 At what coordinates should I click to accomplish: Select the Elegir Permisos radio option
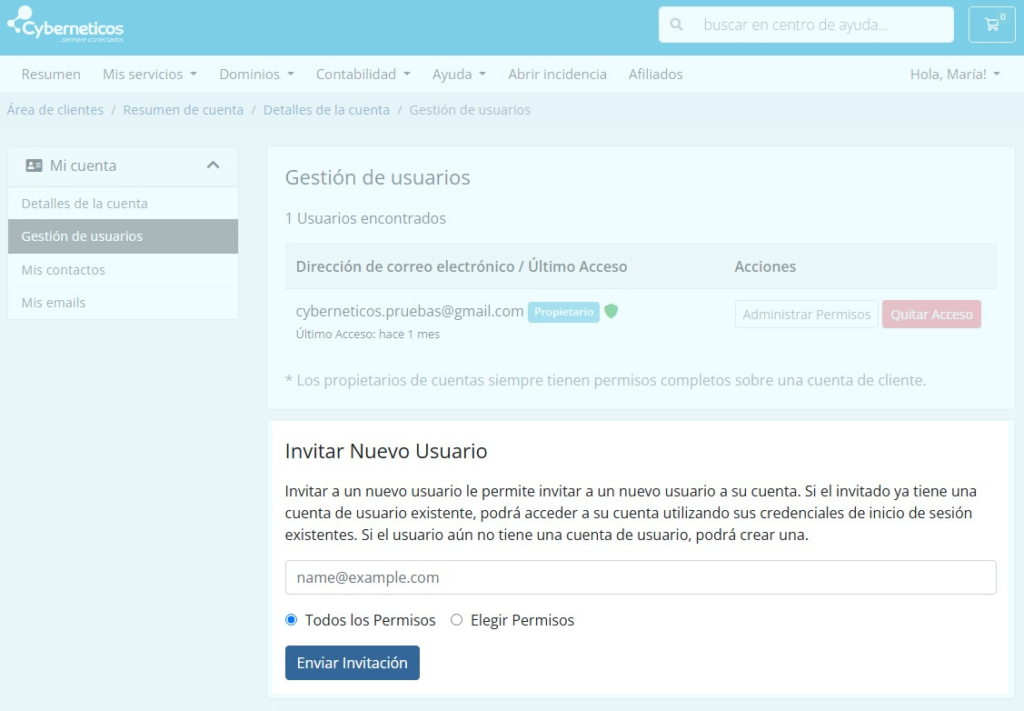(457, 620)
